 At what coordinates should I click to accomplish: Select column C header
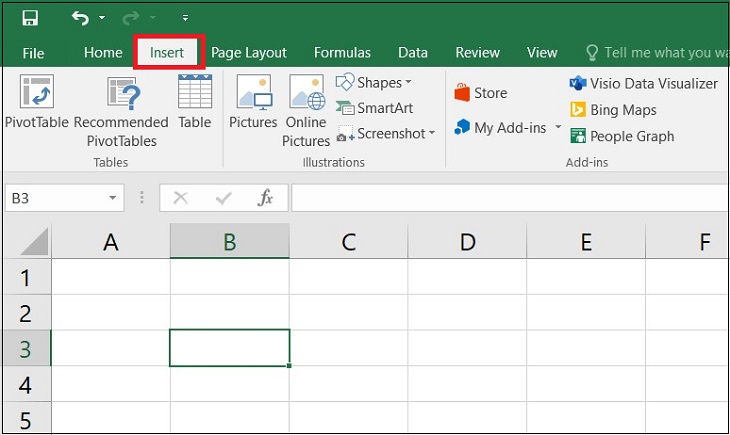348,241
